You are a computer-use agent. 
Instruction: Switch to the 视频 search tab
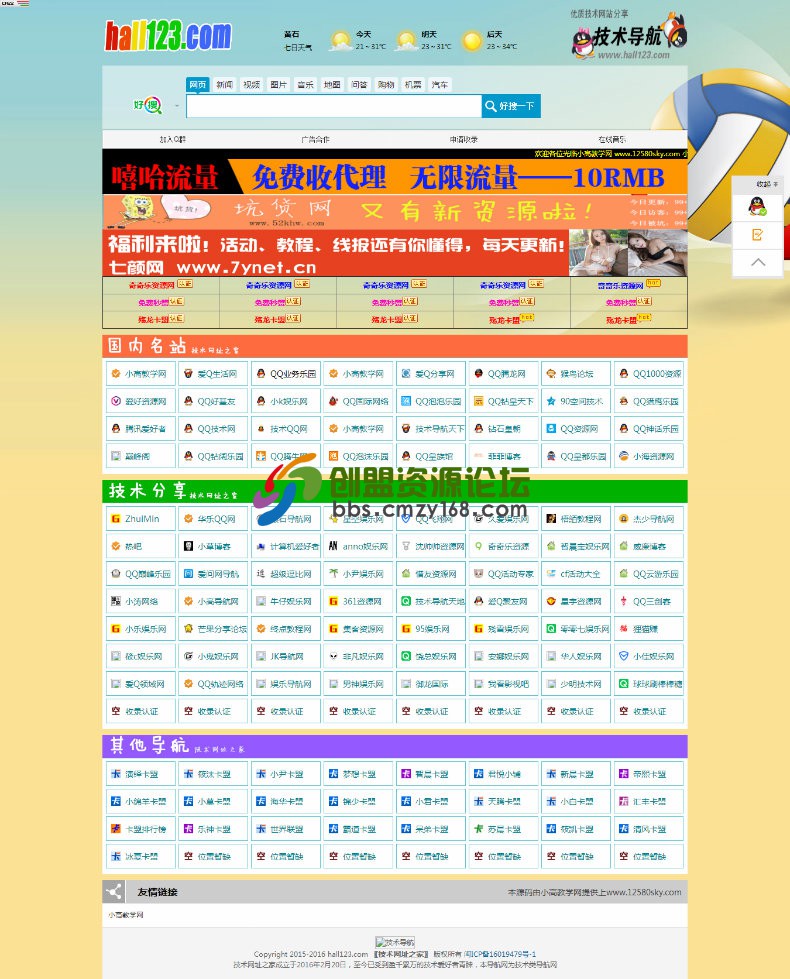(251, 84)
